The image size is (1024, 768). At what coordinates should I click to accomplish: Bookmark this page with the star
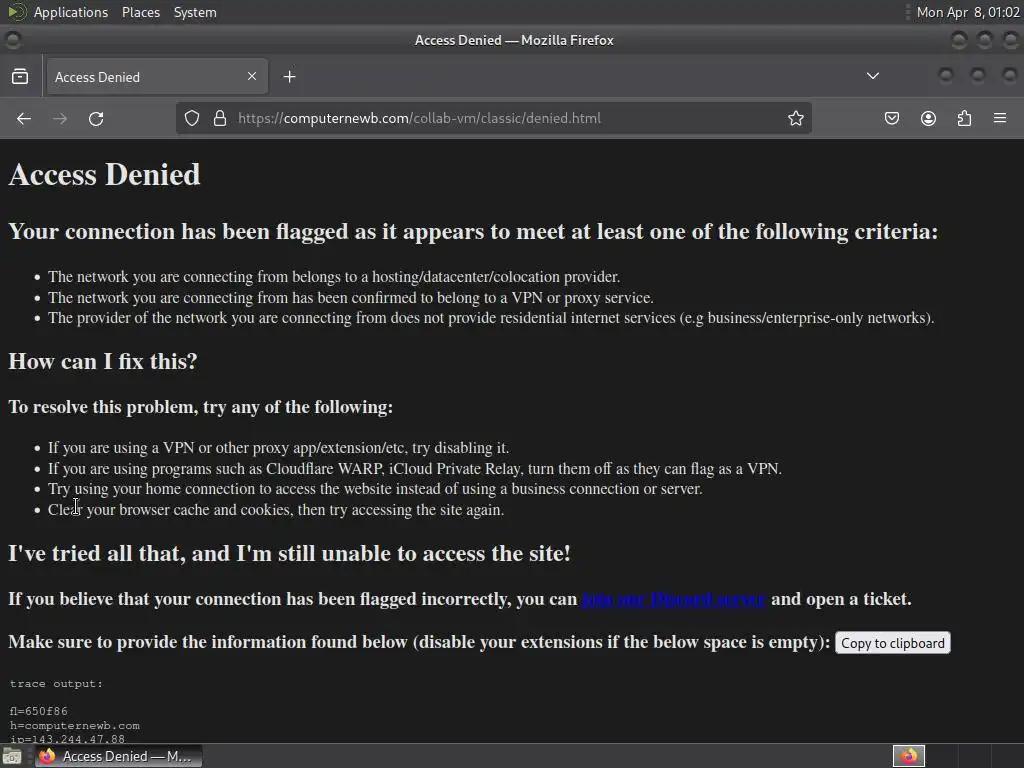[795, 118]
